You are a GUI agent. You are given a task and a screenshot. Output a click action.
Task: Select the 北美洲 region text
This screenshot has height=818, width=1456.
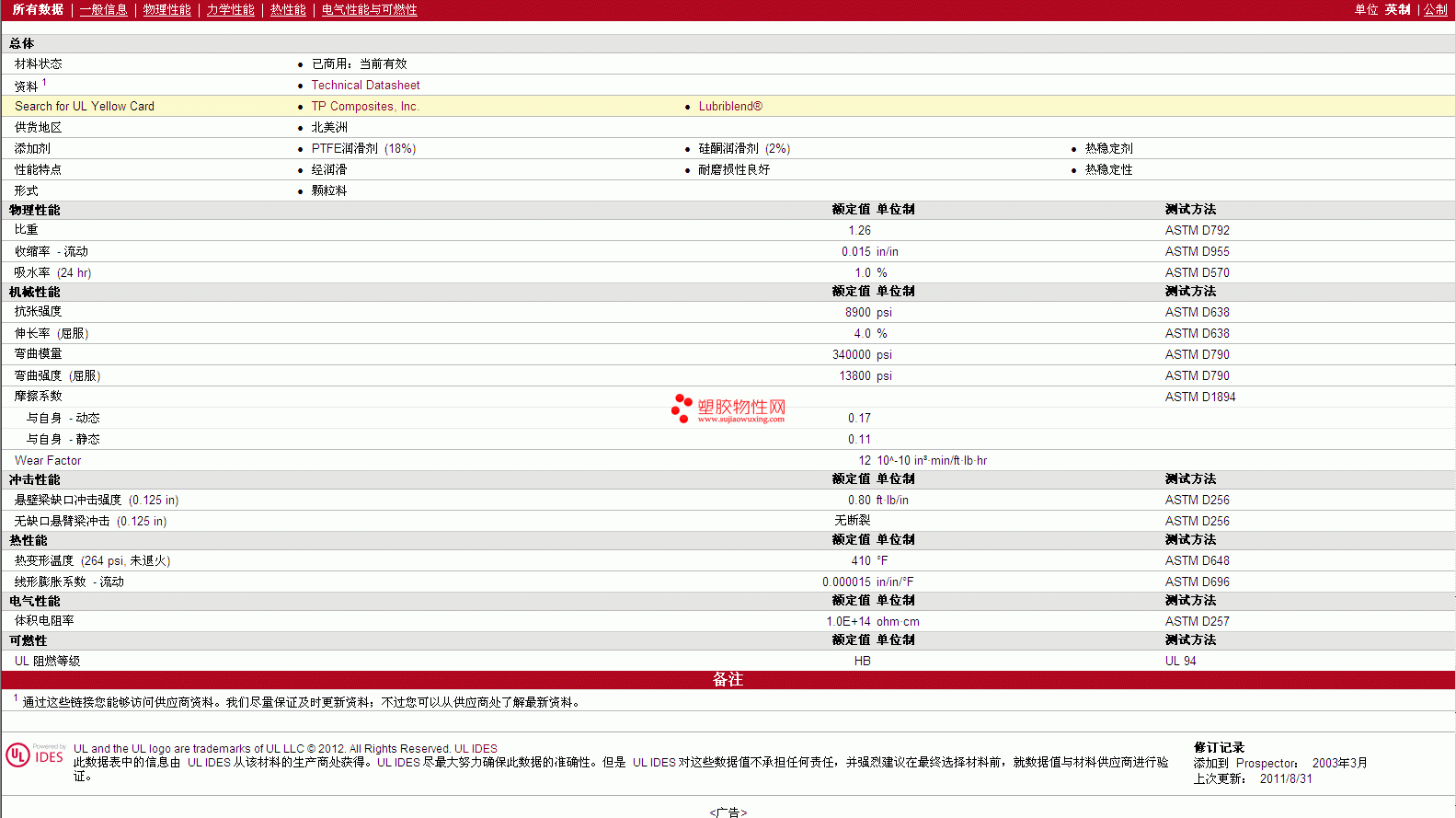click(x=329, y=128)
